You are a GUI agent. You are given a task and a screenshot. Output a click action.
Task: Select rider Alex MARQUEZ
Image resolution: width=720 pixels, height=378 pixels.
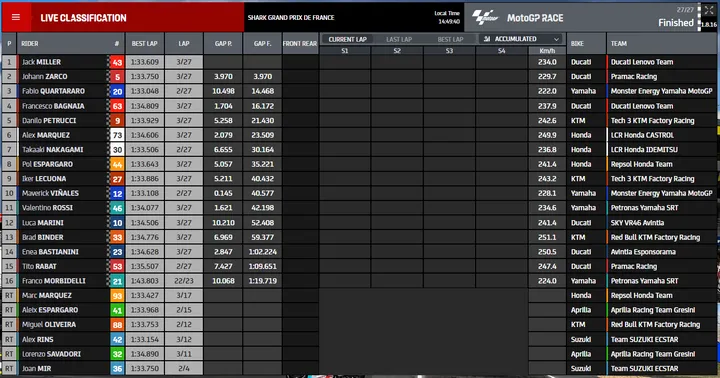[46, 135]
